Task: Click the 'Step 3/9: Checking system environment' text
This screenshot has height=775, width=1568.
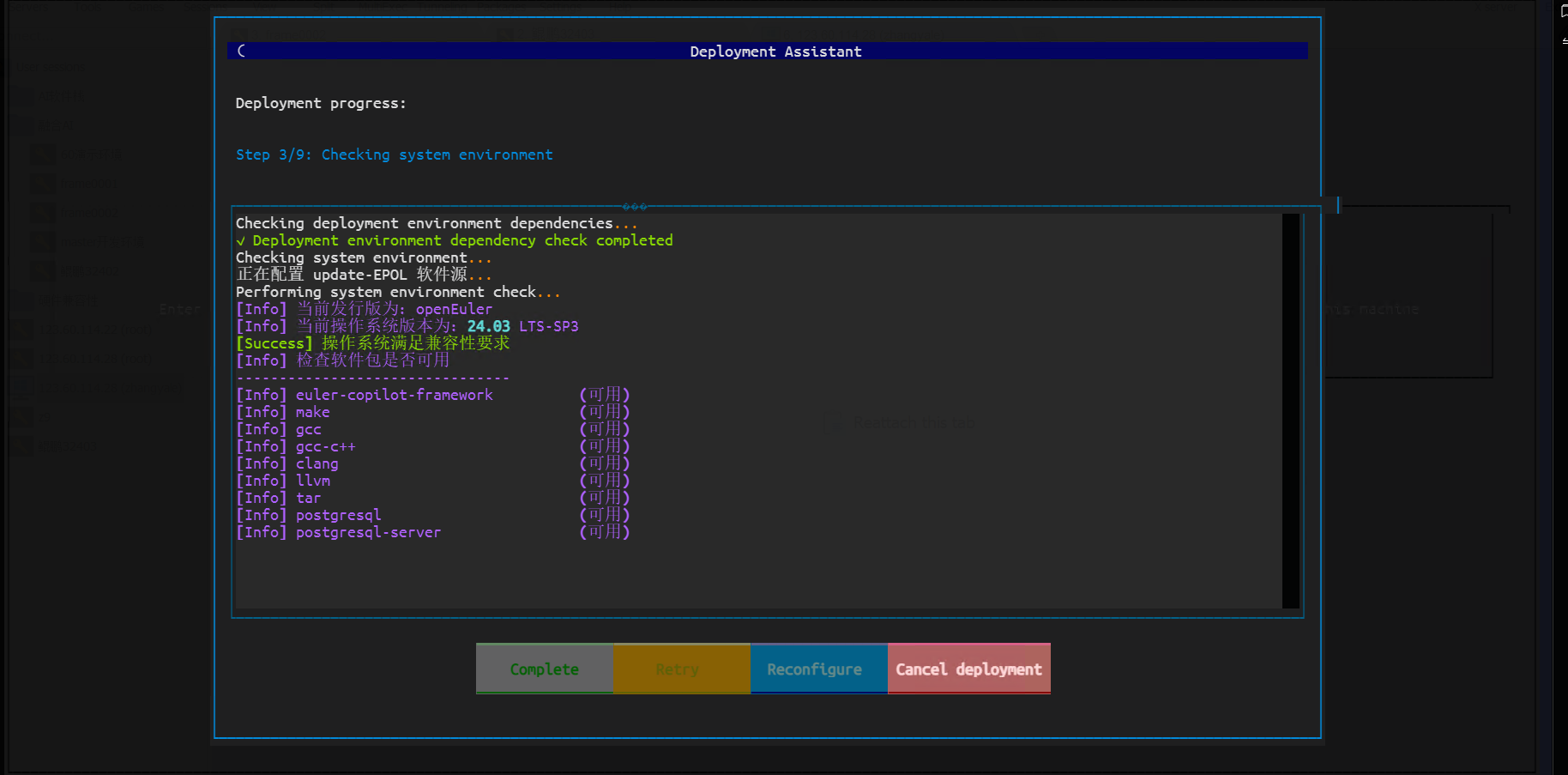Action: (394, 154)
